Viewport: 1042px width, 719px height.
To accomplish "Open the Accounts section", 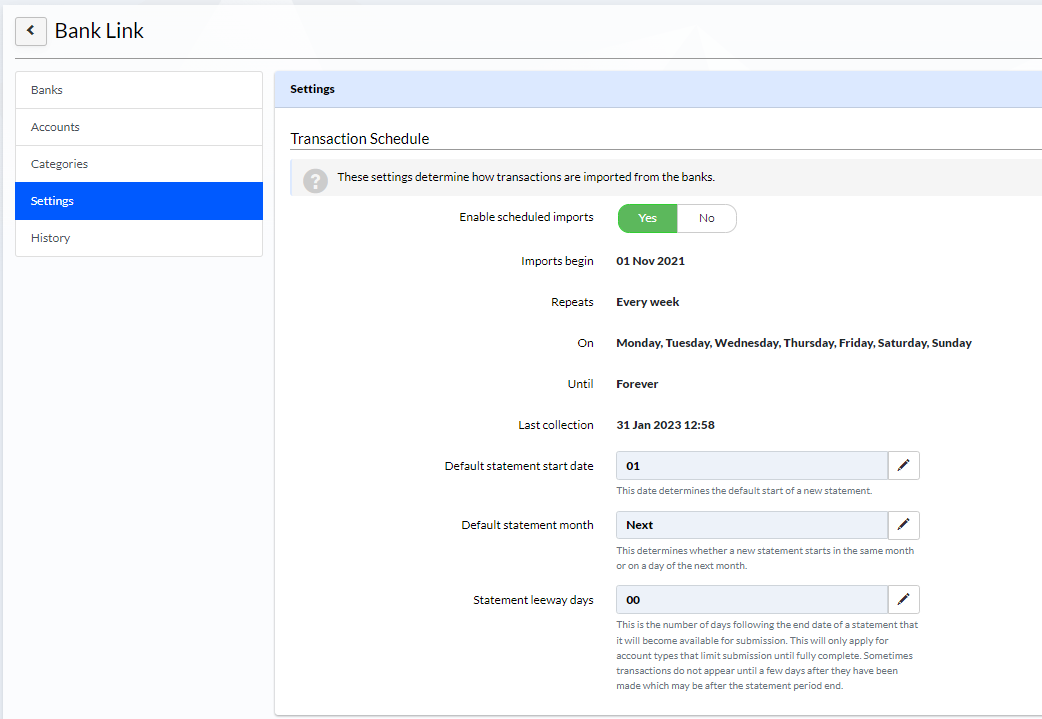I will click(139, 127).
